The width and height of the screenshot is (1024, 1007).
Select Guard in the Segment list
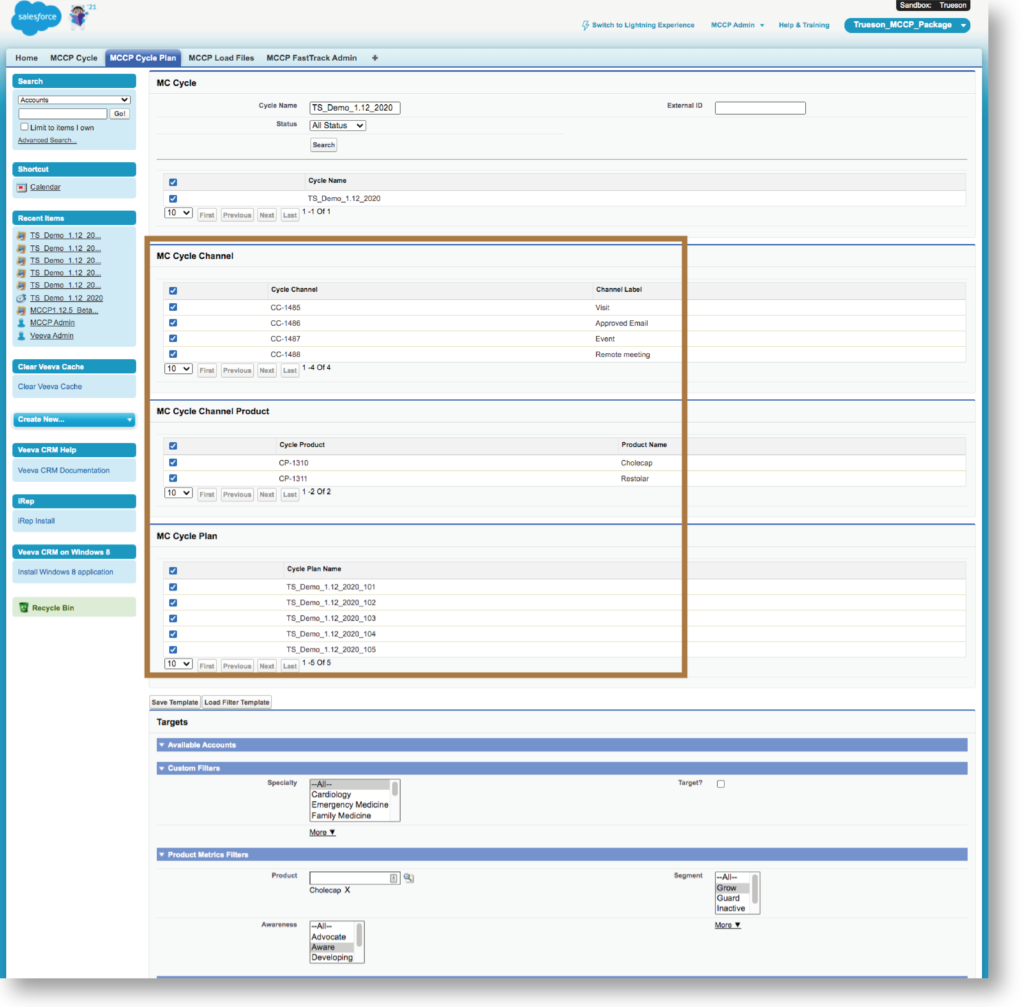click(x=728, y=898)
